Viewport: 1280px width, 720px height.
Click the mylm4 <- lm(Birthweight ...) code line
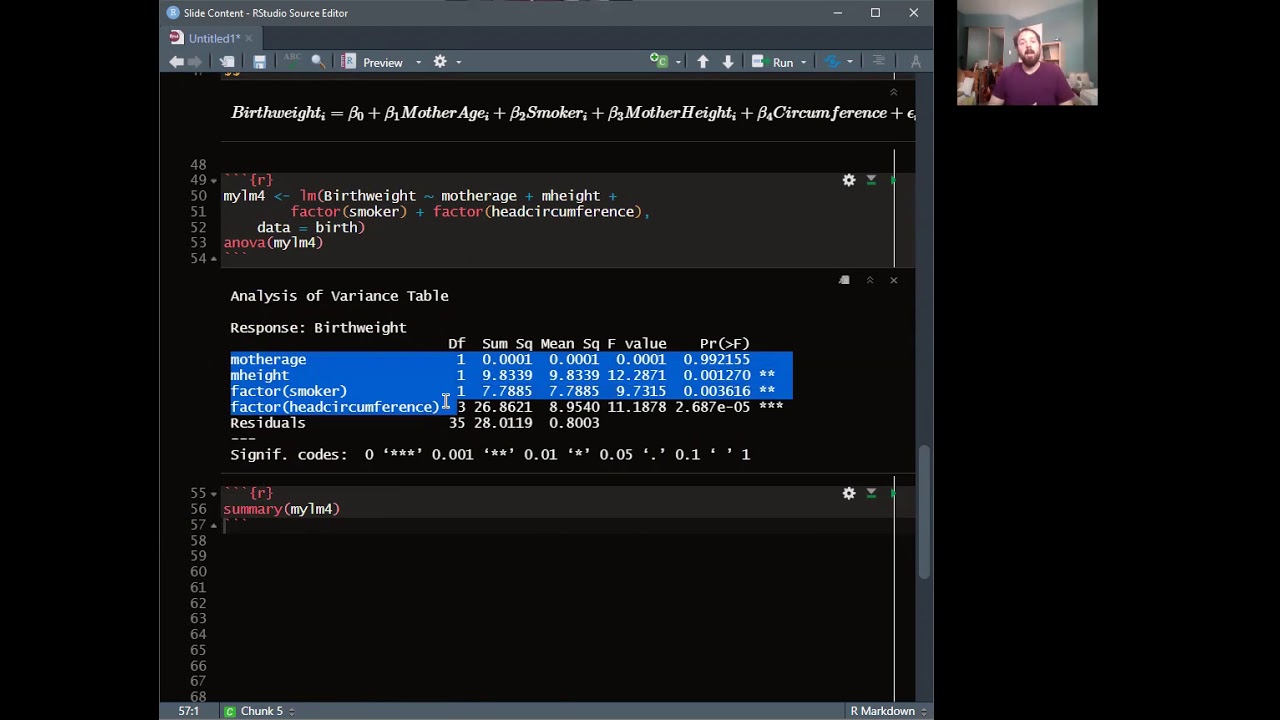420,196
